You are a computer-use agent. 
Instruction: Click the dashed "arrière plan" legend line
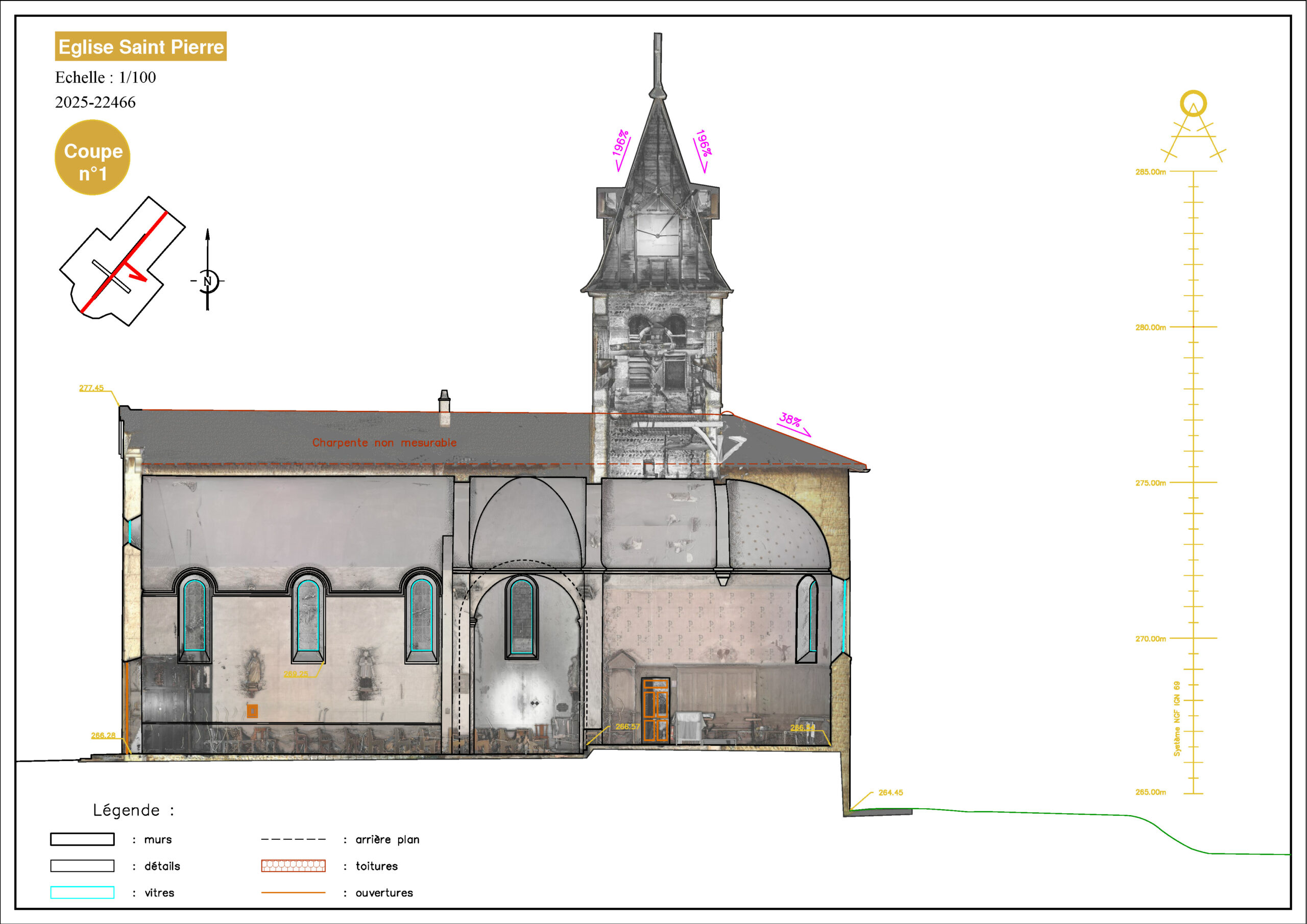coord(293,839)
